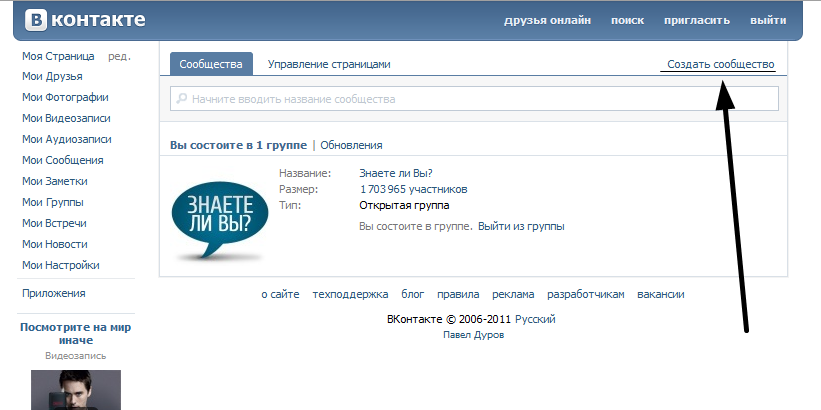Open о сайте footer link
Viewport: 821px width, 410px height.
(280, 294)
